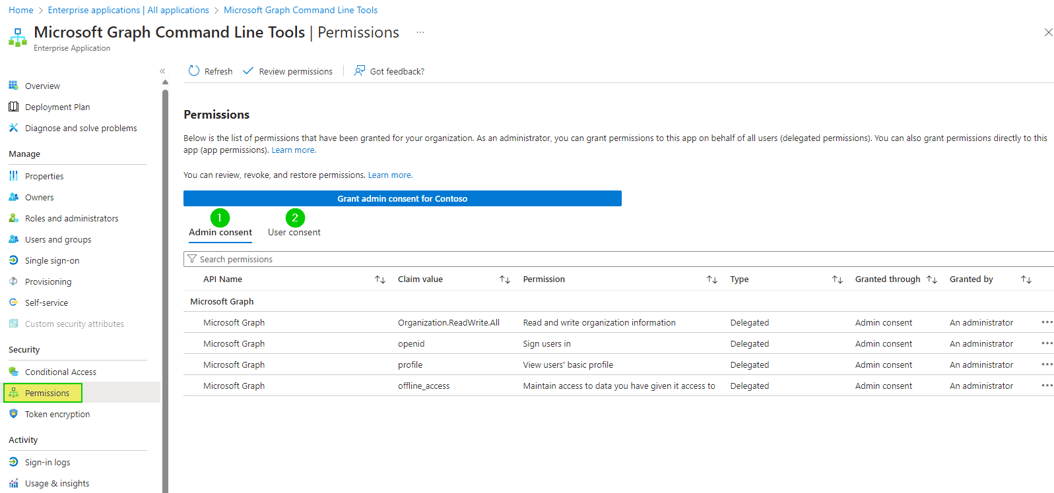Click the Organization.ReadWrite.All claim value

(448, 323)
